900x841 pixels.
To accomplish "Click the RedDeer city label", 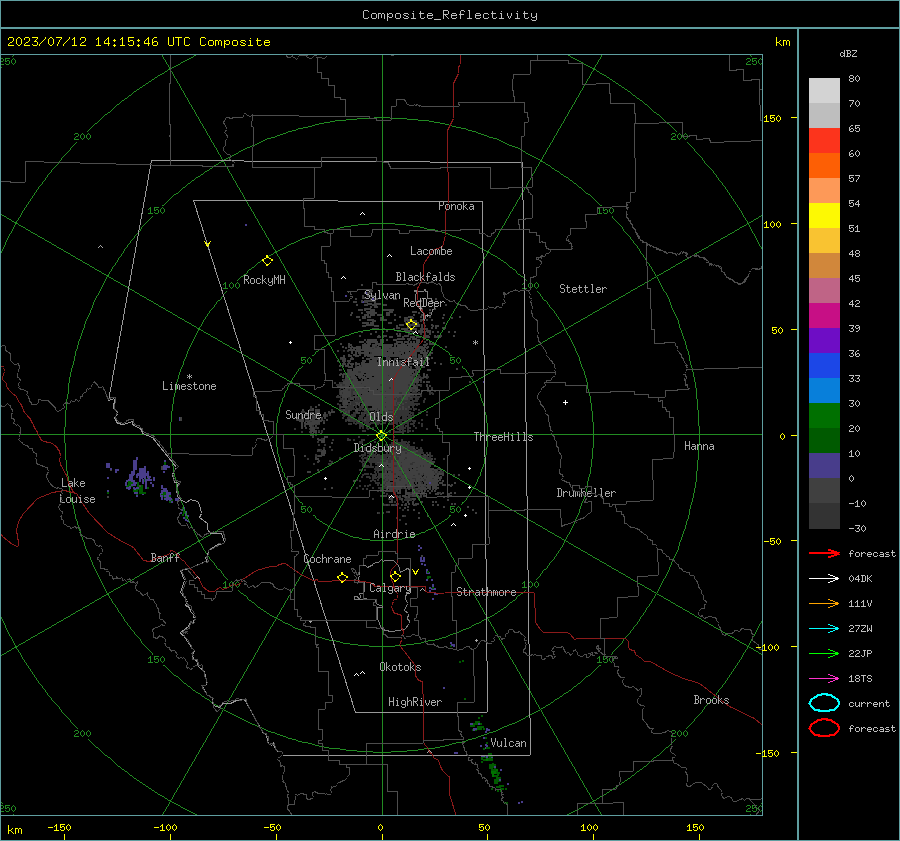I will 424,303.
